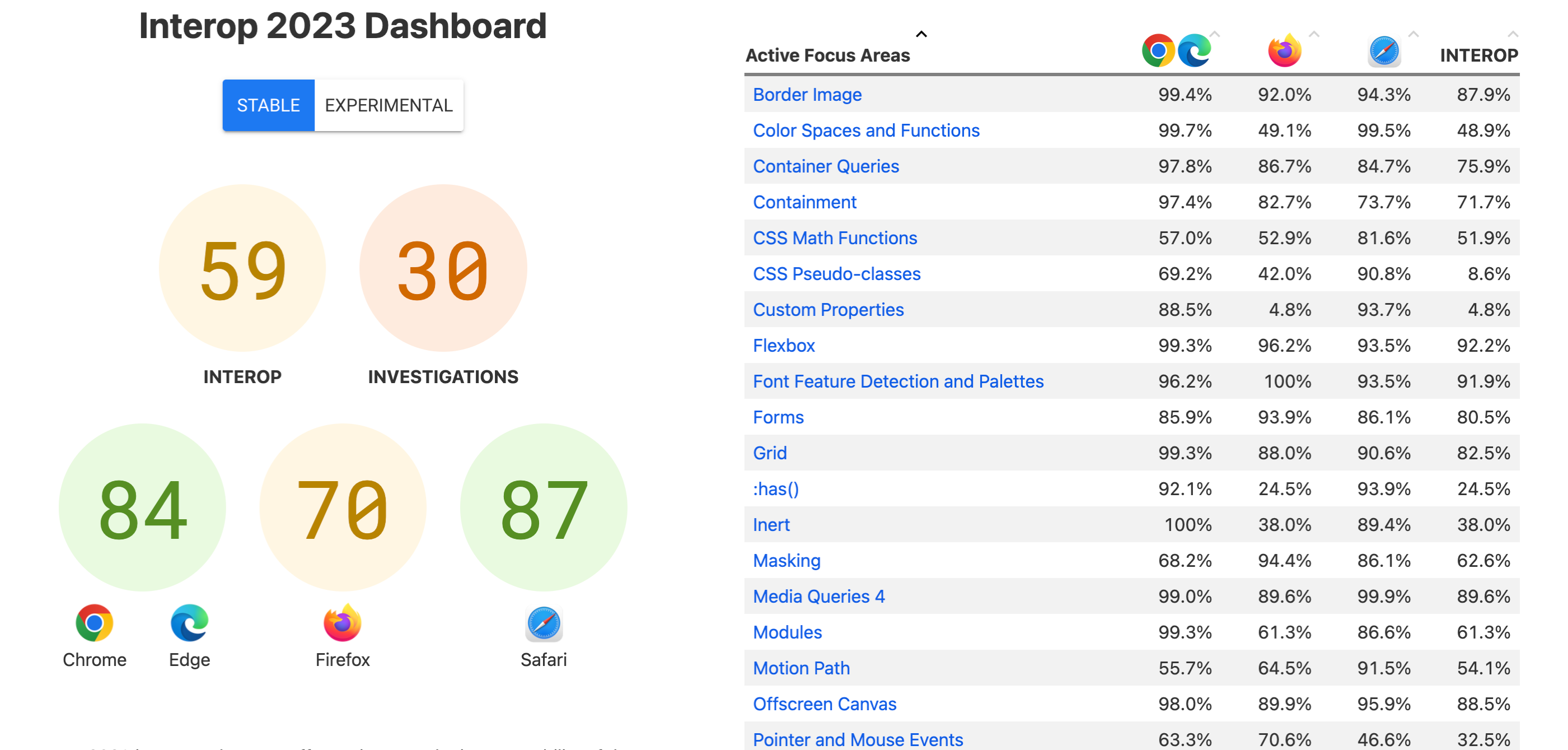1568x750 pixels.
Task: Click the 84 Chrome/Edge score circle
Action: click(x=142, y=507)
